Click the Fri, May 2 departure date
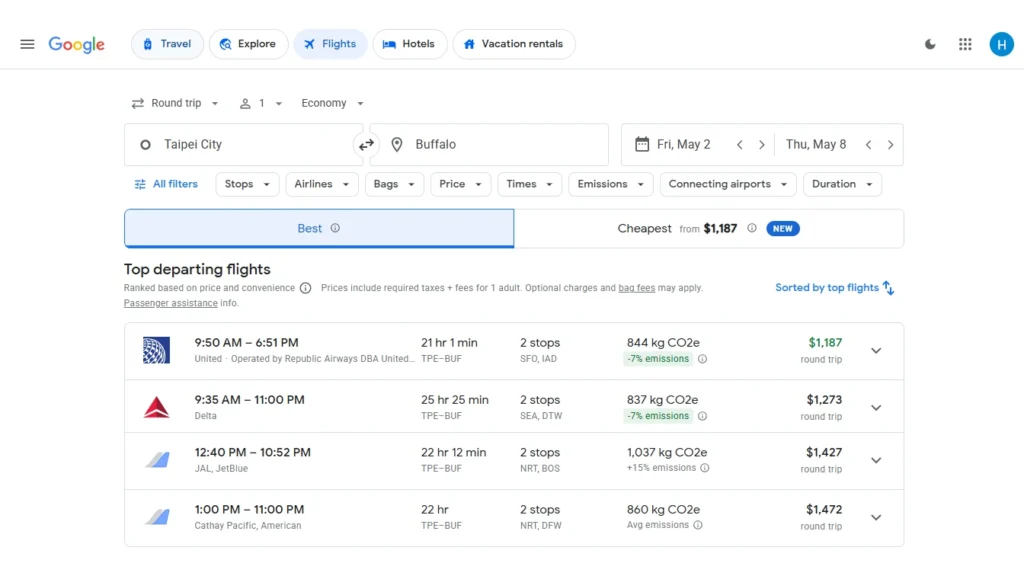Image resolution: width=1024 pixels, height=576 pixels. (683, 144)
